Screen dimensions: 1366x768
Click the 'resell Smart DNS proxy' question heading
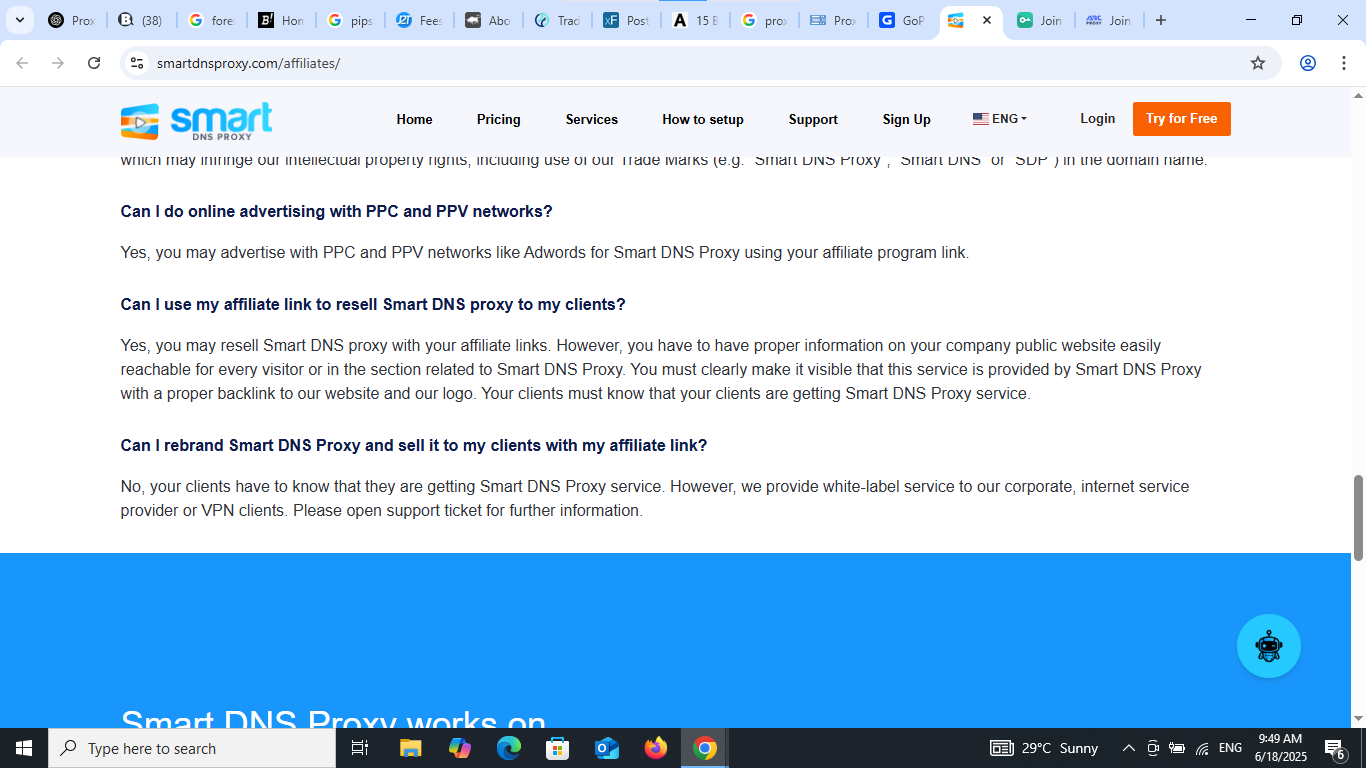coord(373,305)
